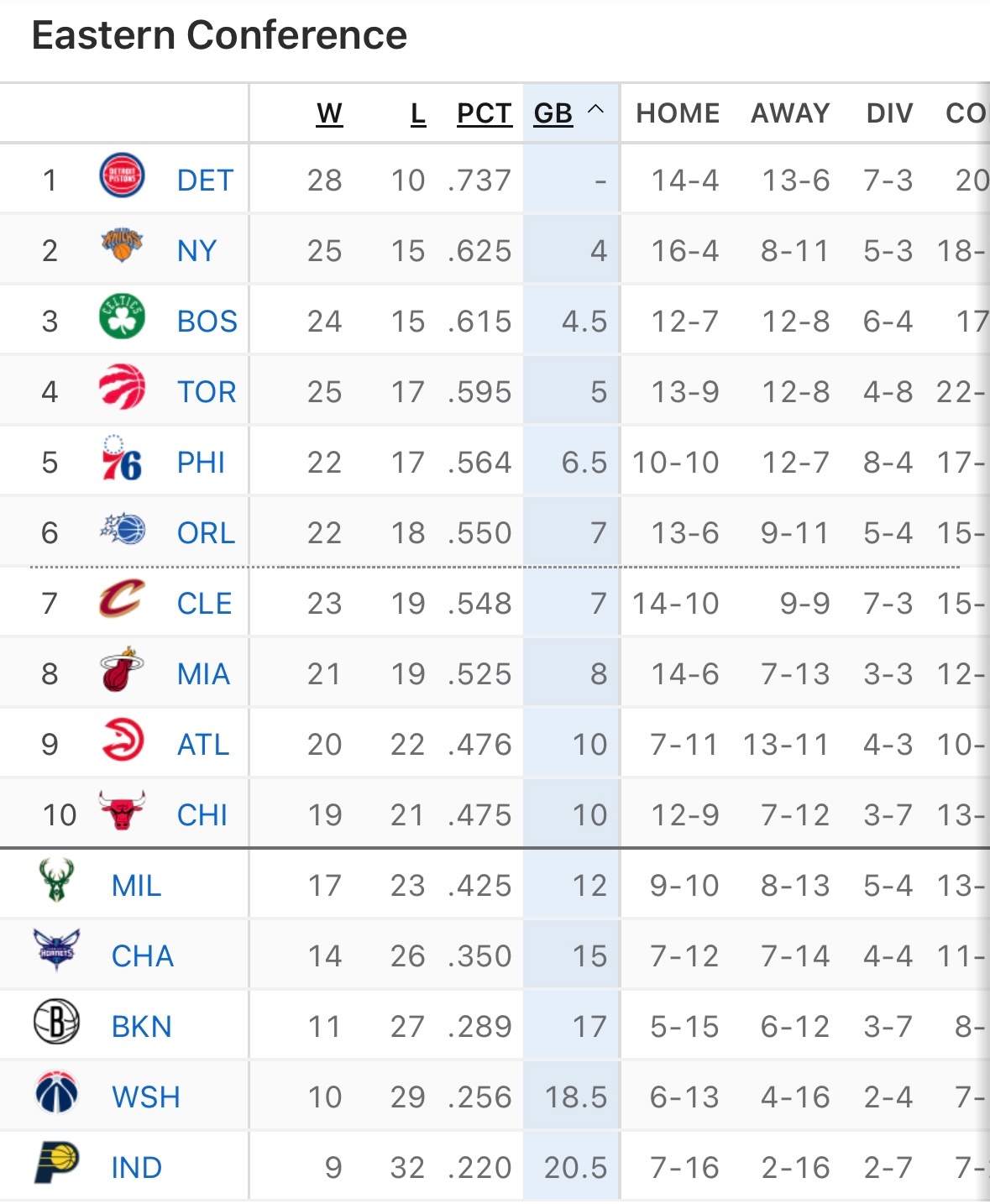The width and height of the screenshot is (990, 1204).
Task: Click the Boston Celtics shamrock logo
Action: (122, 317)
